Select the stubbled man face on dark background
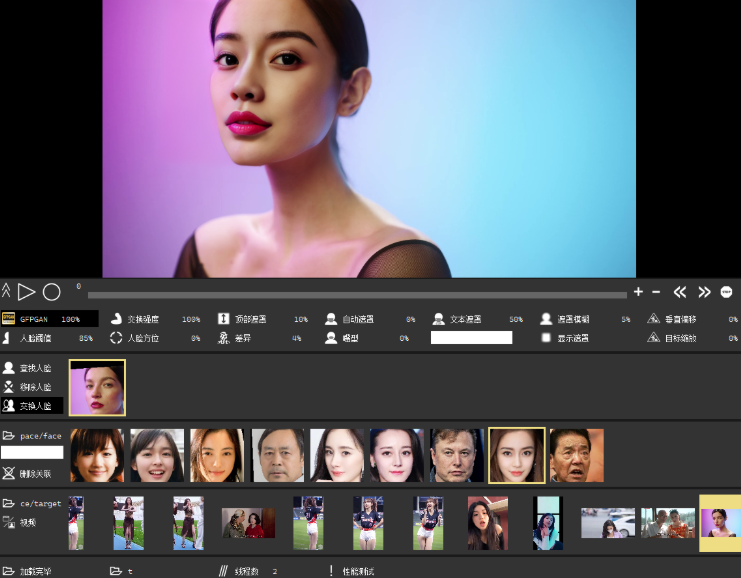Screen dimensions: 741x578 click(457, 456)
